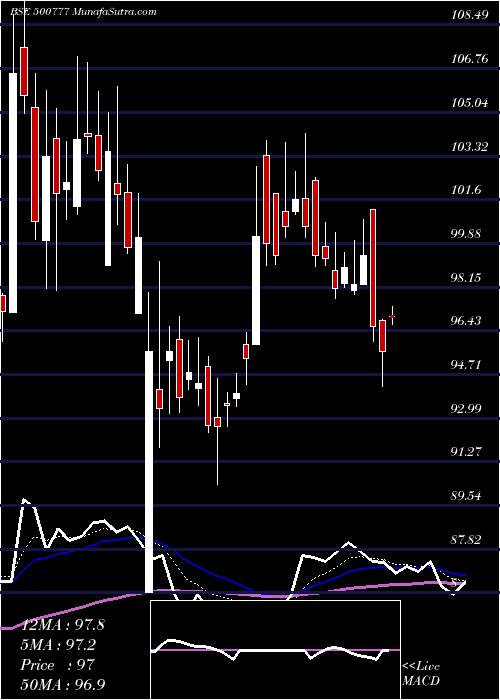Click the 103.32 price axis label
Viewport: 500px width, 700px height.
[470, 146]
